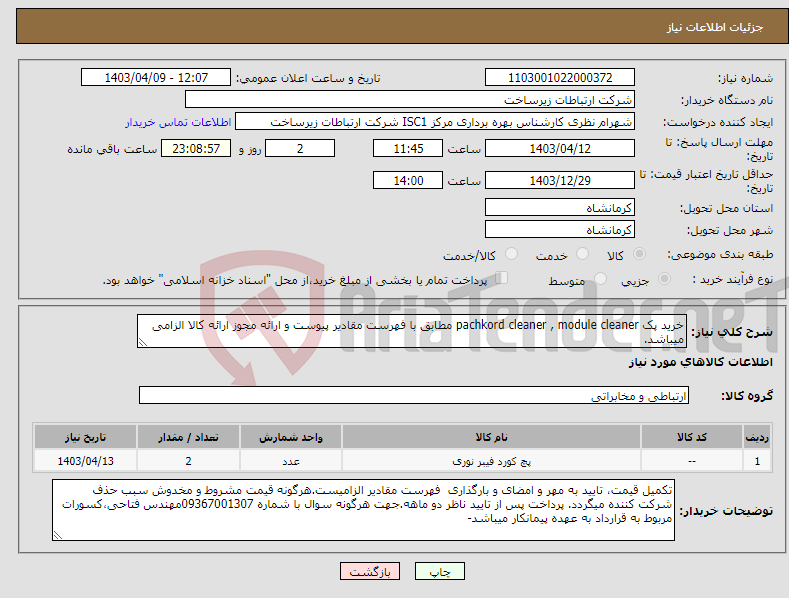Select the کالا/خدمت radio button
789x598 pixels.
tap(511, 254)
